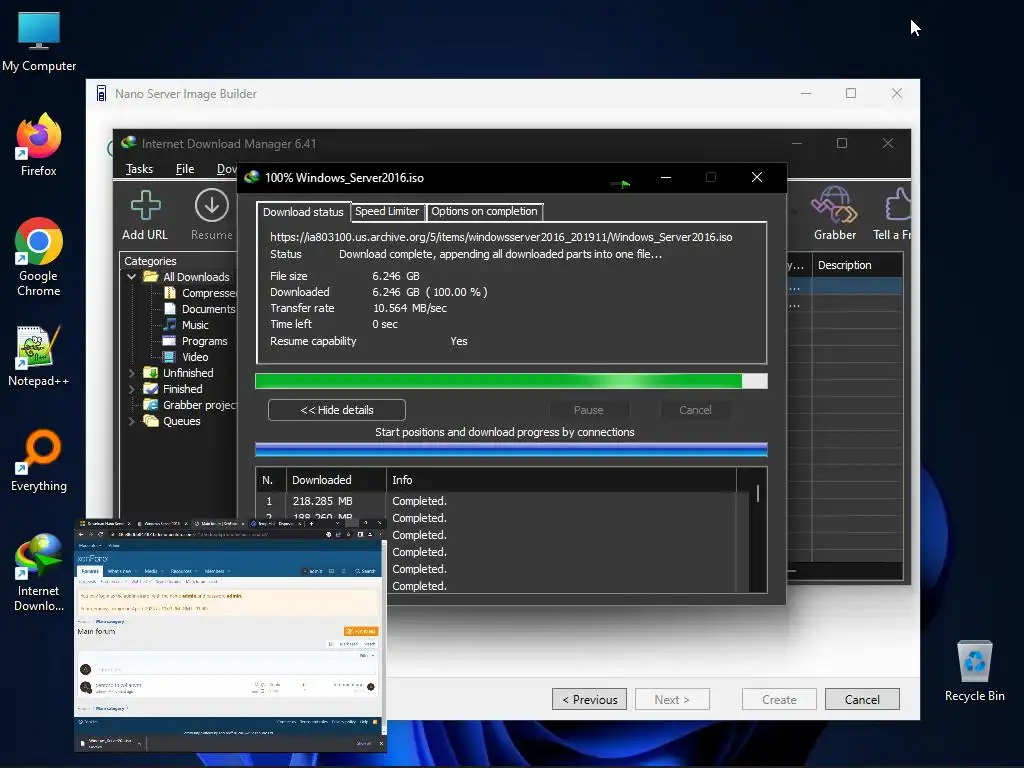Select the Finished downloads folder
The width and height of the screenshot is (1024, 768).
173,389
